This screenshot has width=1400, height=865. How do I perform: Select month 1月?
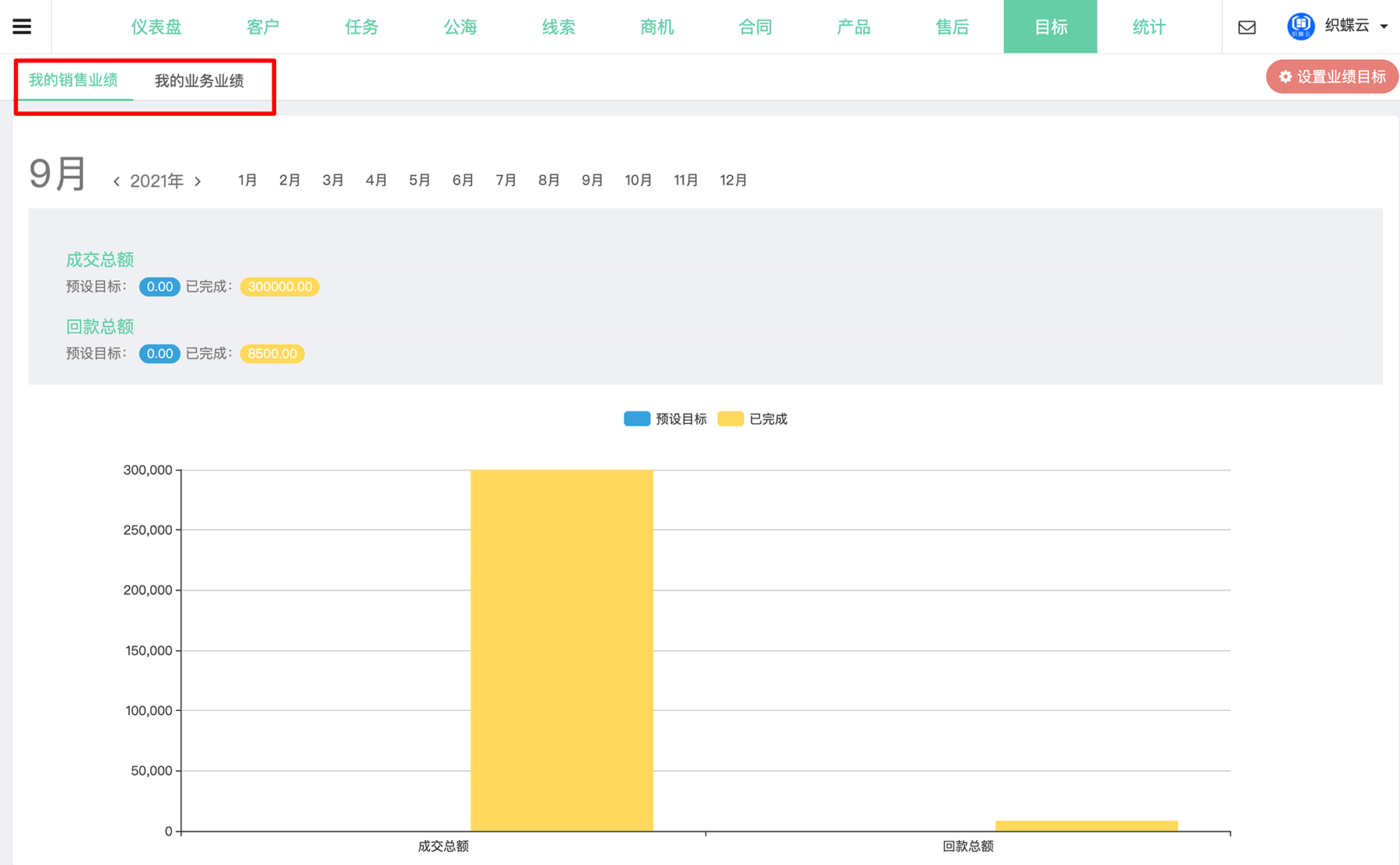(x=247, y=180)
